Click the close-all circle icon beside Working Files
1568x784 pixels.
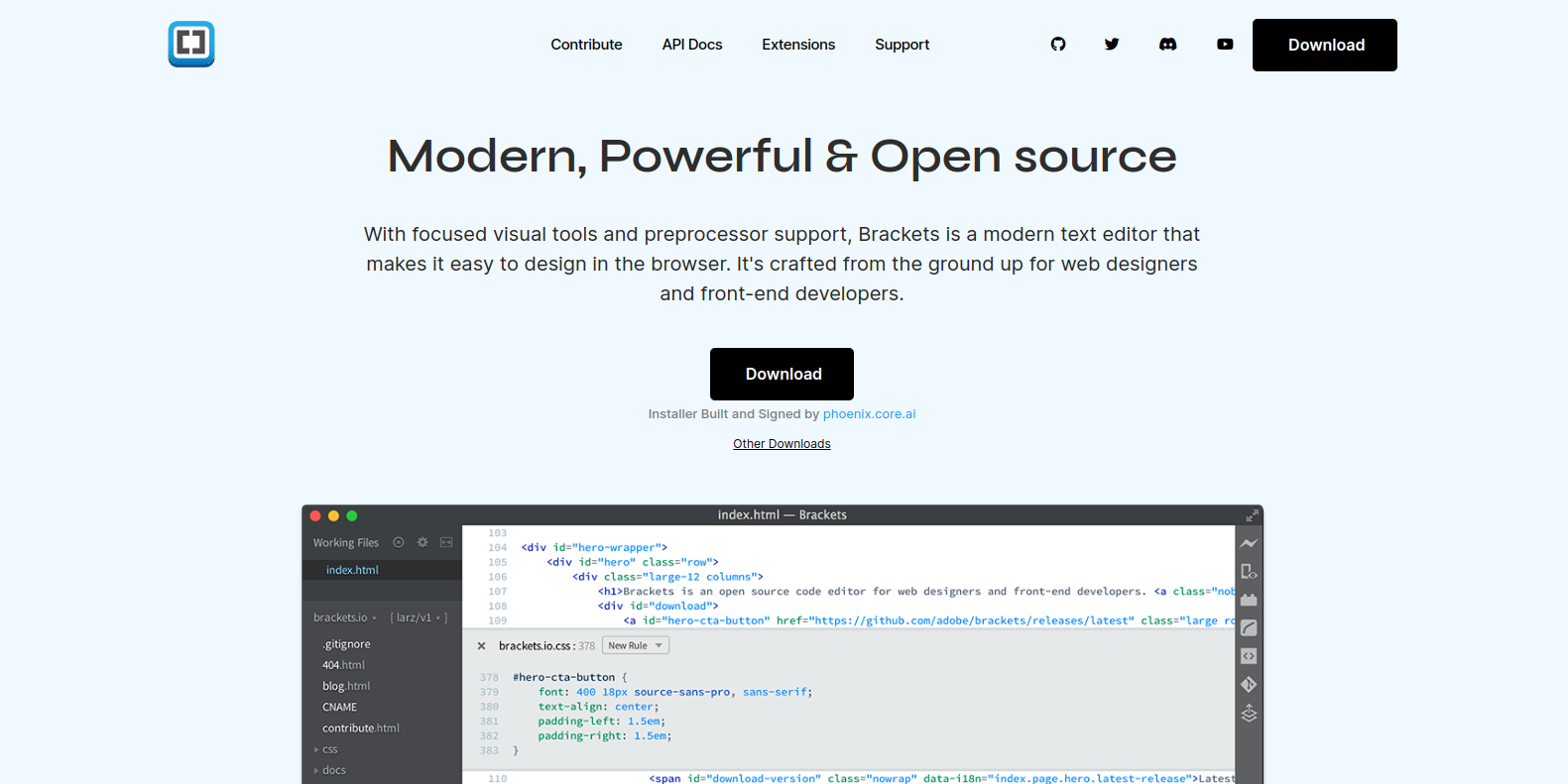click(399, 542)
